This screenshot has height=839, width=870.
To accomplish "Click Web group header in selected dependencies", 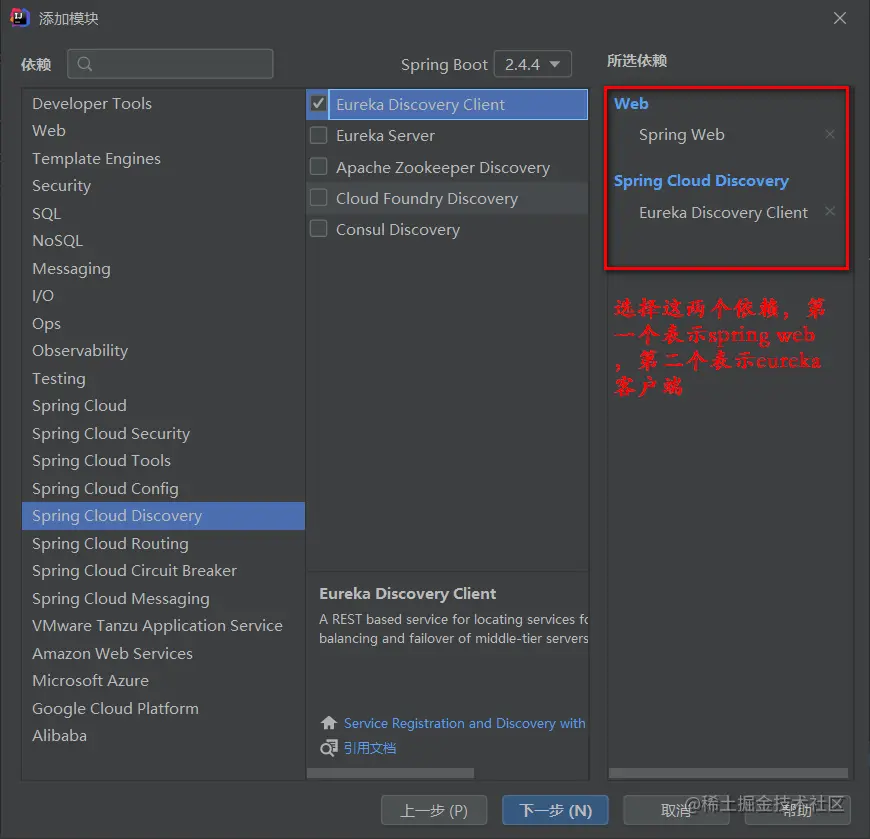I will coord(631,104).
